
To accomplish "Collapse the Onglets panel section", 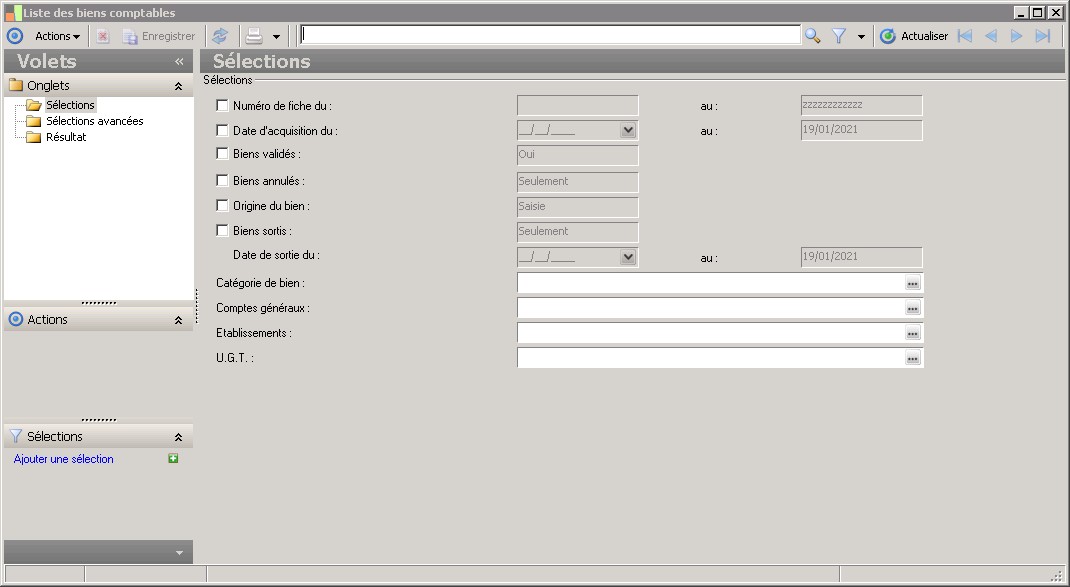I will 178,86.
